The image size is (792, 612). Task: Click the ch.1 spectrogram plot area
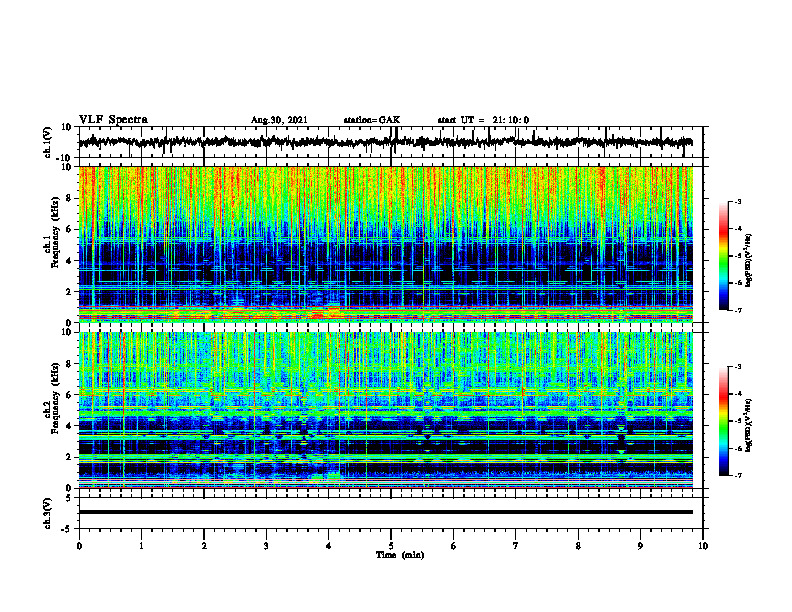pyautogui.click(x=385, y=244)
